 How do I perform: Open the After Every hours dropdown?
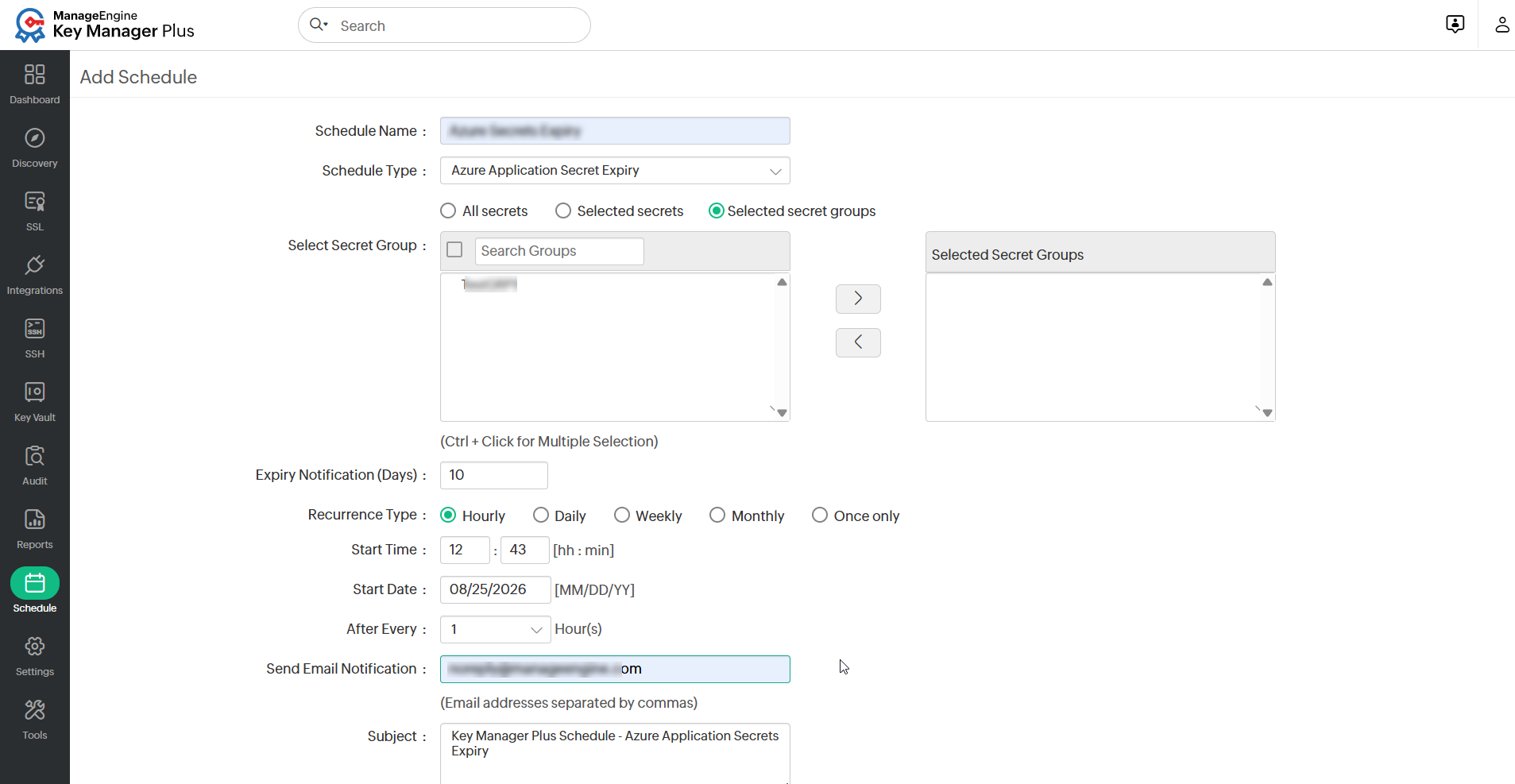pos(495,629)
